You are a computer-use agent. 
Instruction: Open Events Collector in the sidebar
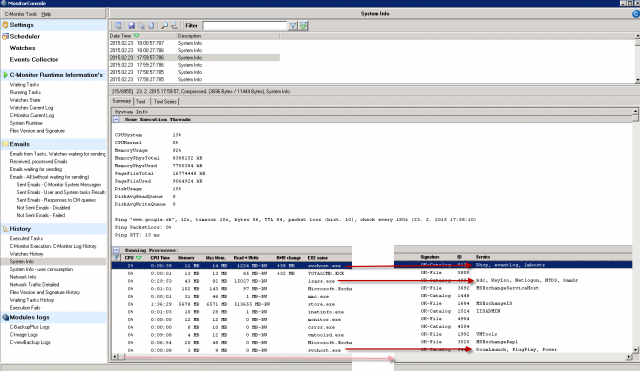(34, 60)
